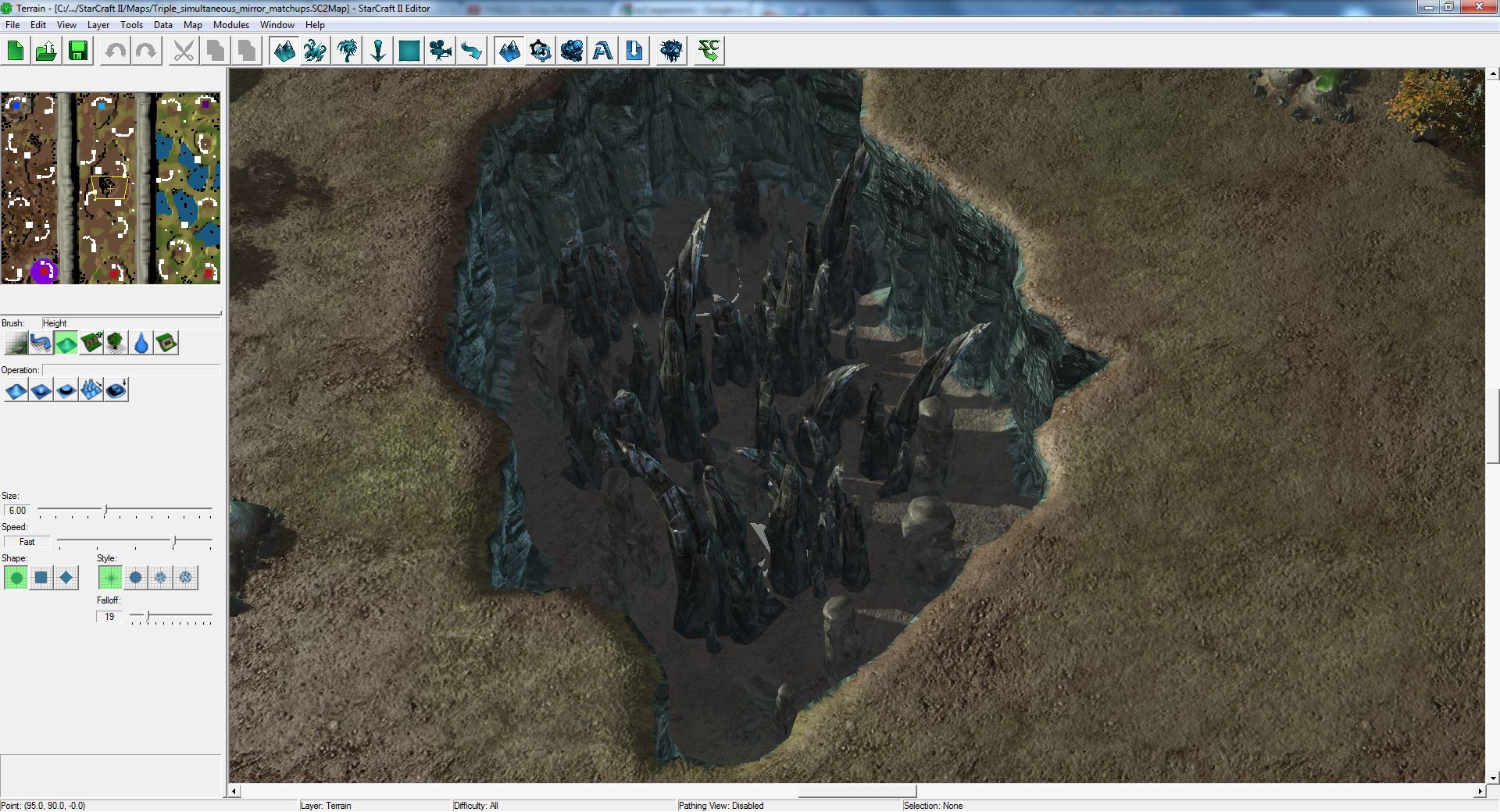Click the Paste toolbar icon
The image size is (1500, 812).
tap(247, 52)
